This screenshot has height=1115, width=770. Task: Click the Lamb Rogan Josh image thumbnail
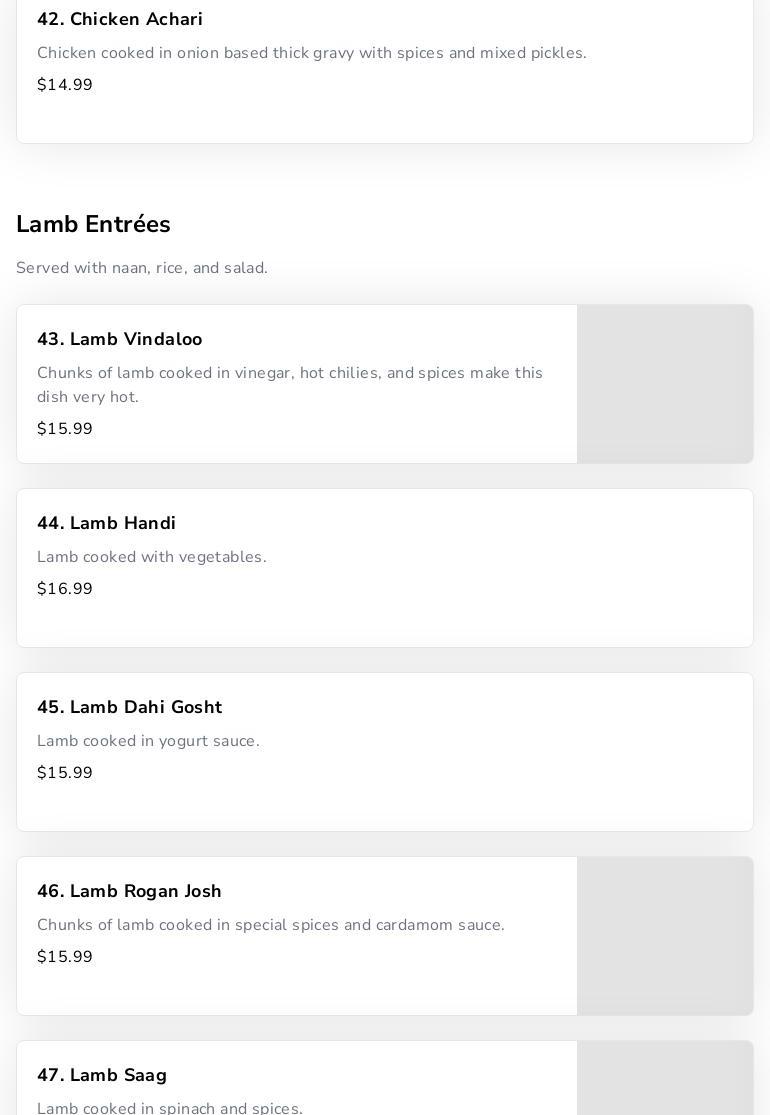[x=665, y=936]
